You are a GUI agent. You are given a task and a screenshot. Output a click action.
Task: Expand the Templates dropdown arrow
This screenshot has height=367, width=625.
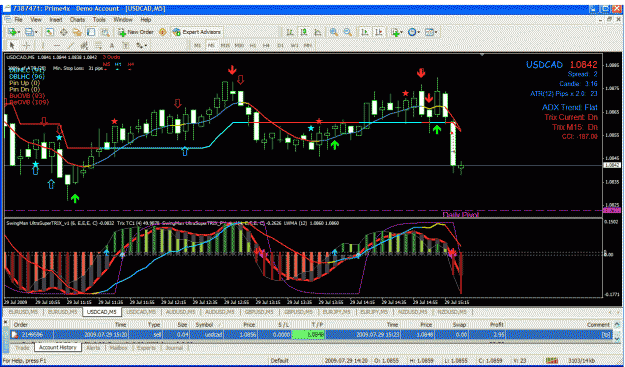(x=436, y=32)
